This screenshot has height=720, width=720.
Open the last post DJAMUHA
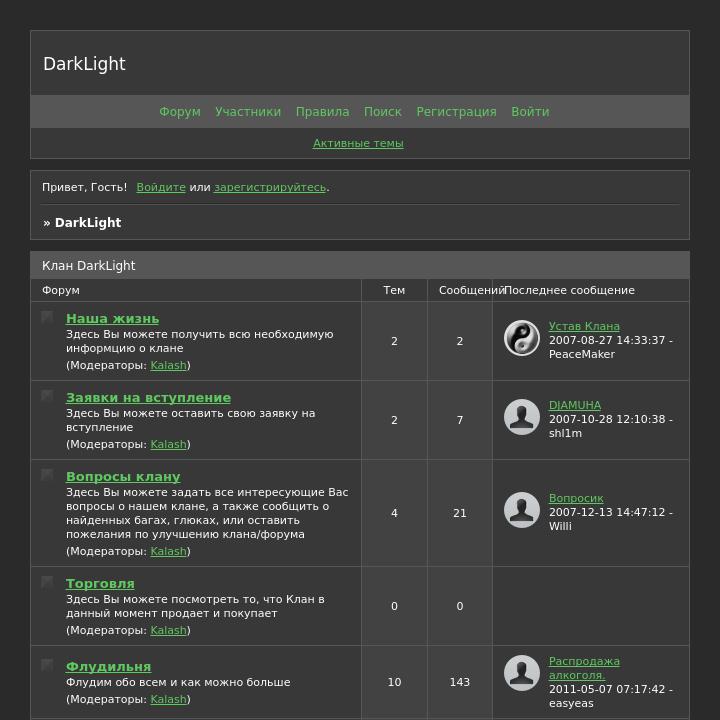coord(575,405)
